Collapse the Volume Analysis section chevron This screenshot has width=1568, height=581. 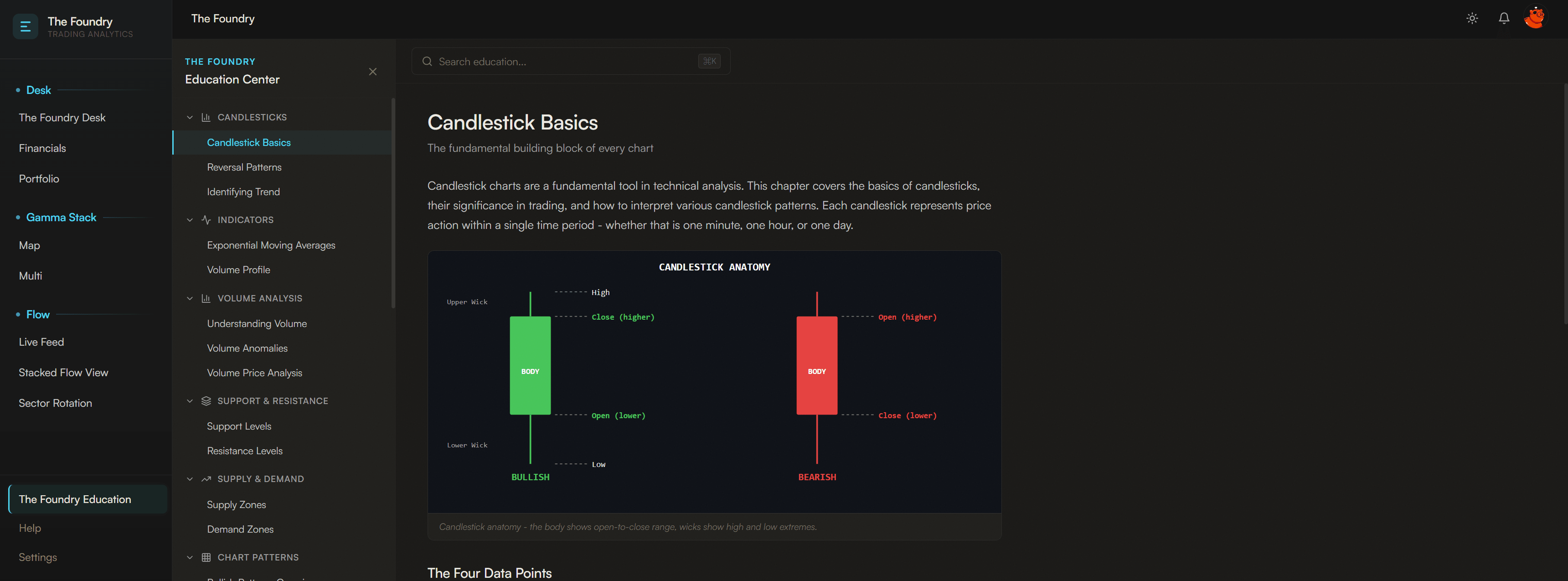pos(190,298)
